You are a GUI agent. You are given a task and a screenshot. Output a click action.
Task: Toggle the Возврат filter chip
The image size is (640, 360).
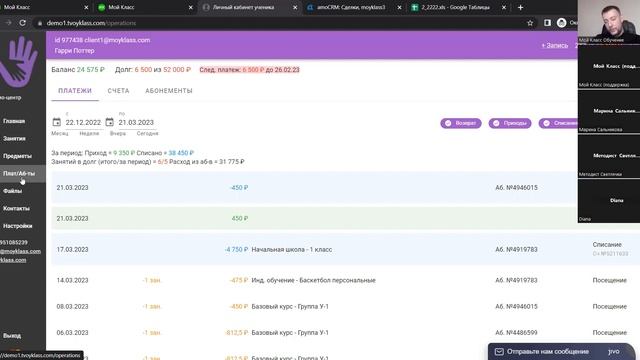coord(461,123)
